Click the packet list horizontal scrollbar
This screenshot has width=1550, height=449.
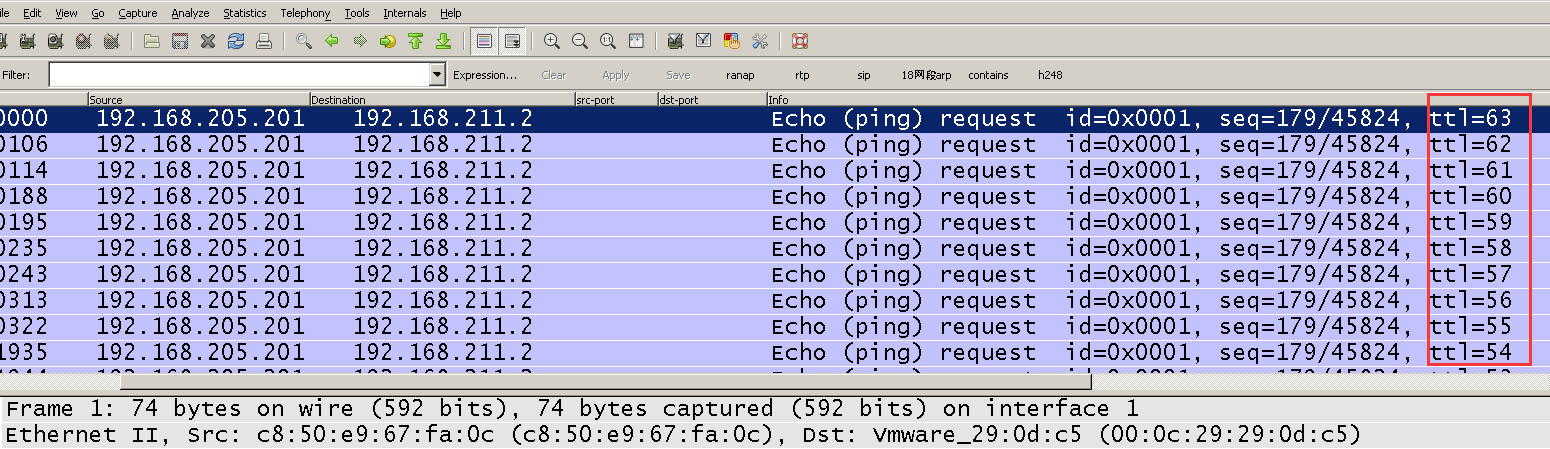tap(605, 381)
